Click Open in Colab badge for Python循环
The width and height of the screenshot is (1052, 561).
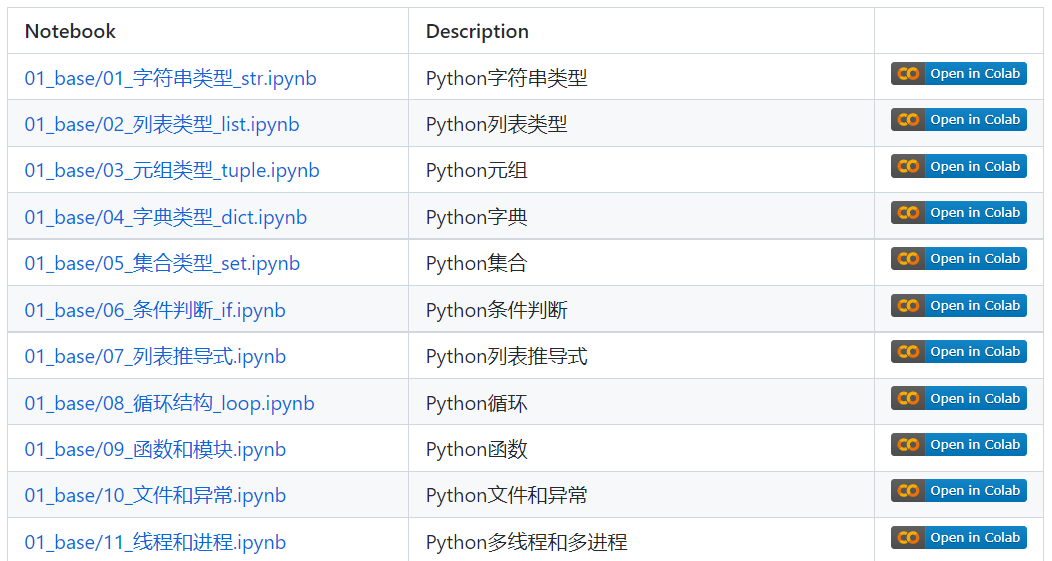[x=959, y=399]
